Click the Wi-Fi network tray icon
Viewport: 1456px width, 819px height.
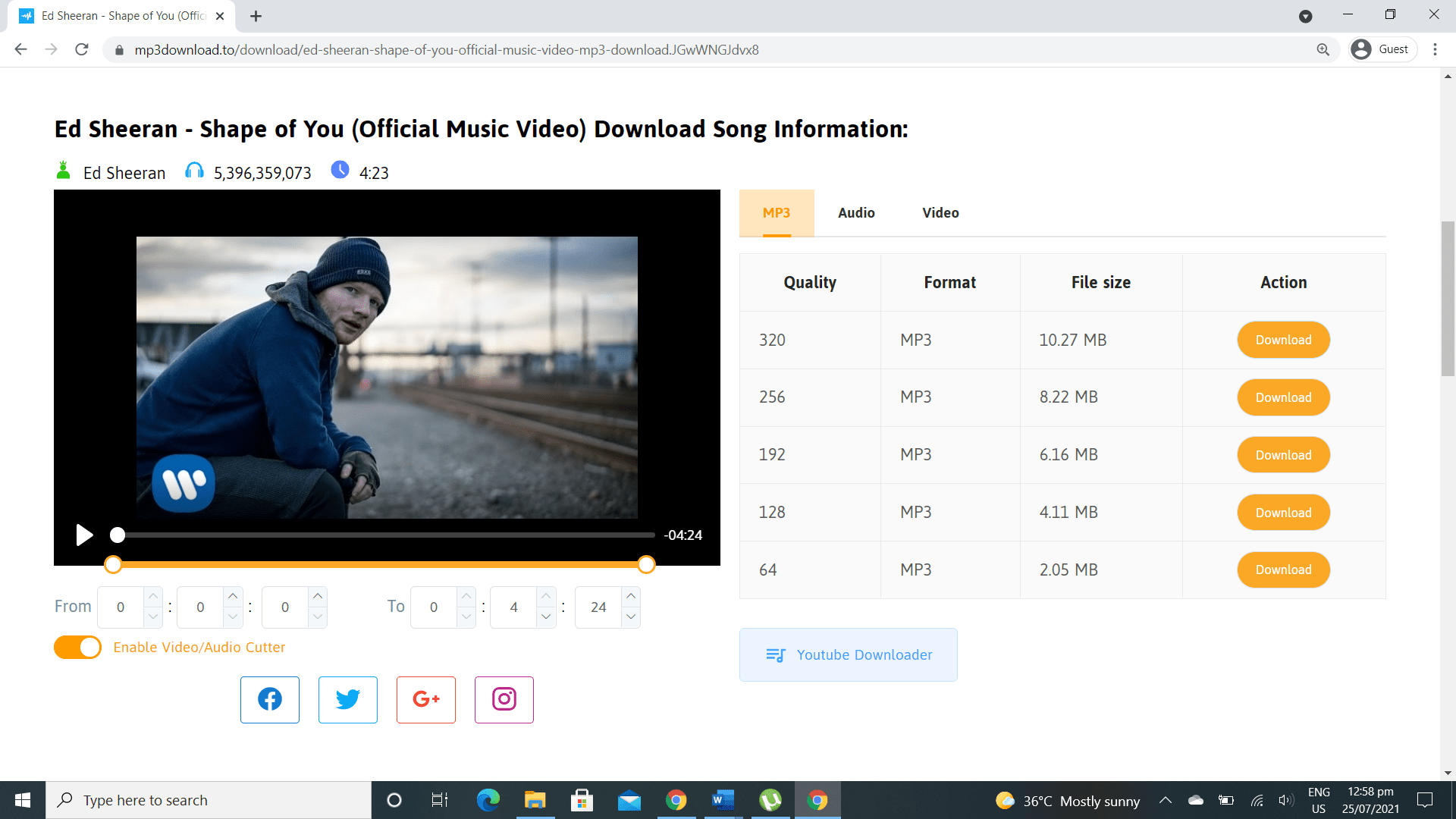[1257, 800]
